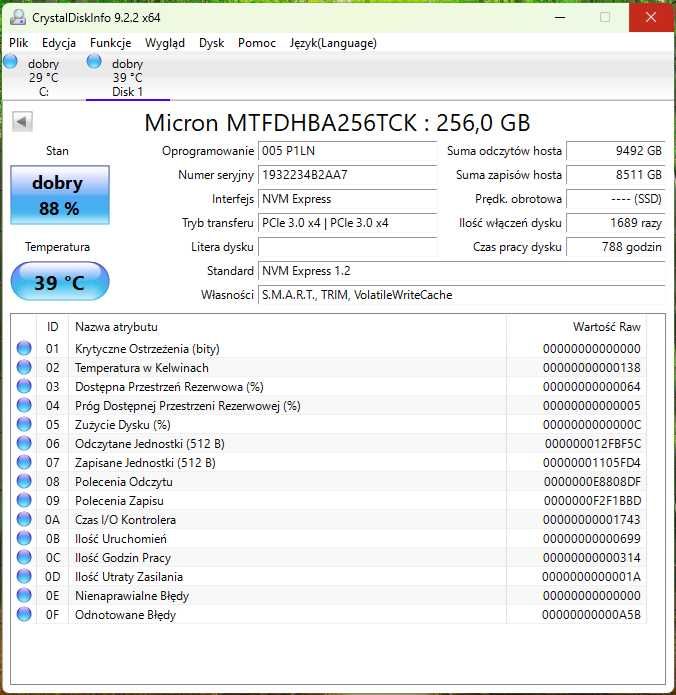This screenshot has width=676, height=695.
Task: Click the previous disk arrow button
Action: click(22, 121)
